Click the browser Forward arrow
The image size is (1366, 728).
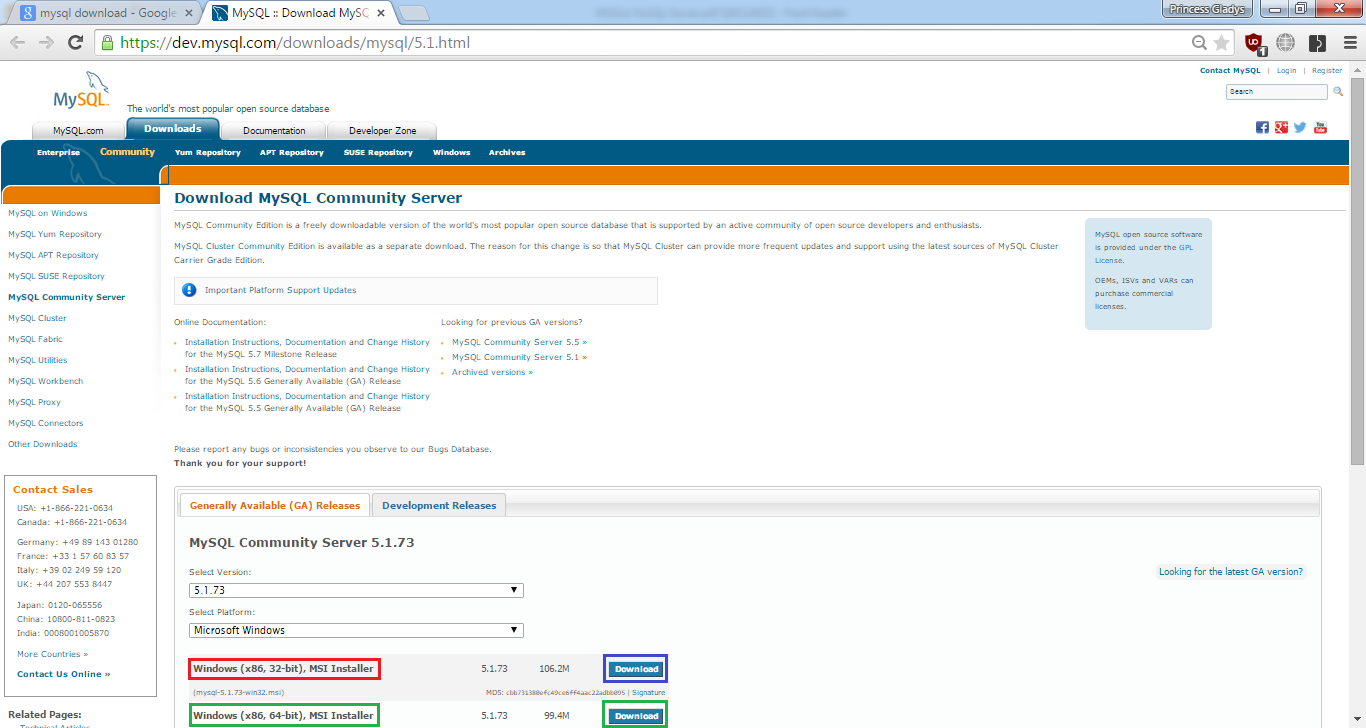coord(46,43)
